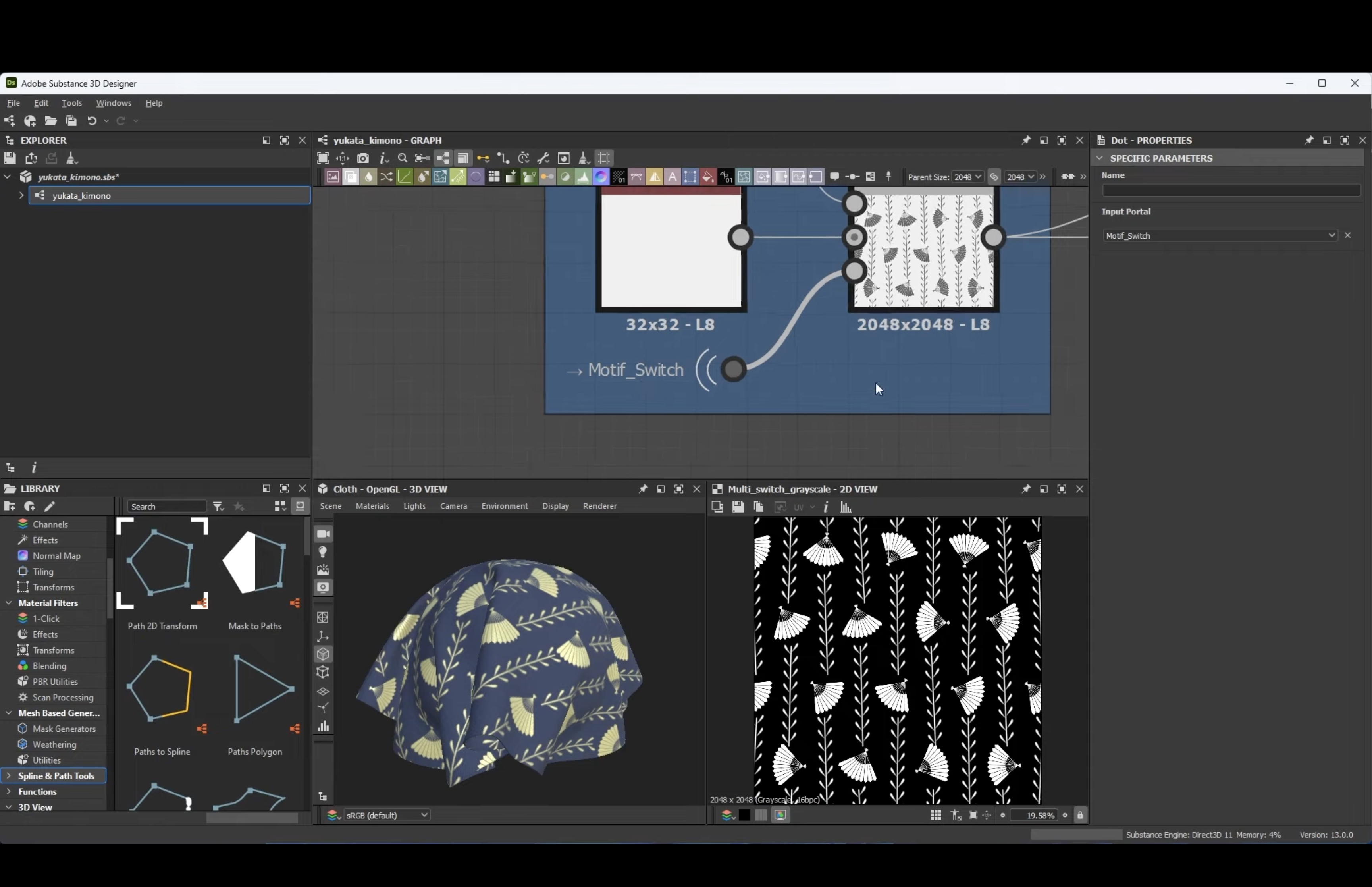Click the yukata_kimono tree item
Screen dimensions: 1372x887
(x=82, y=195)
